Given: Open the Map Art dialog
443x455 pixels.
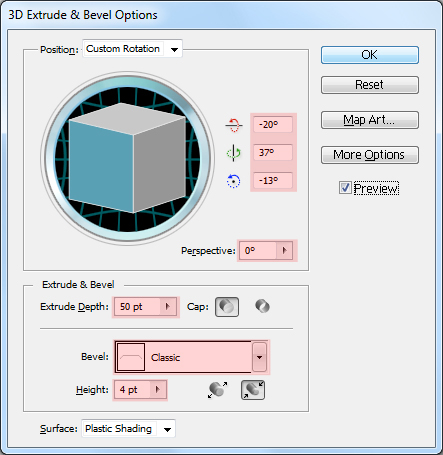Looking at the screenshot, I should coord(370,120).
